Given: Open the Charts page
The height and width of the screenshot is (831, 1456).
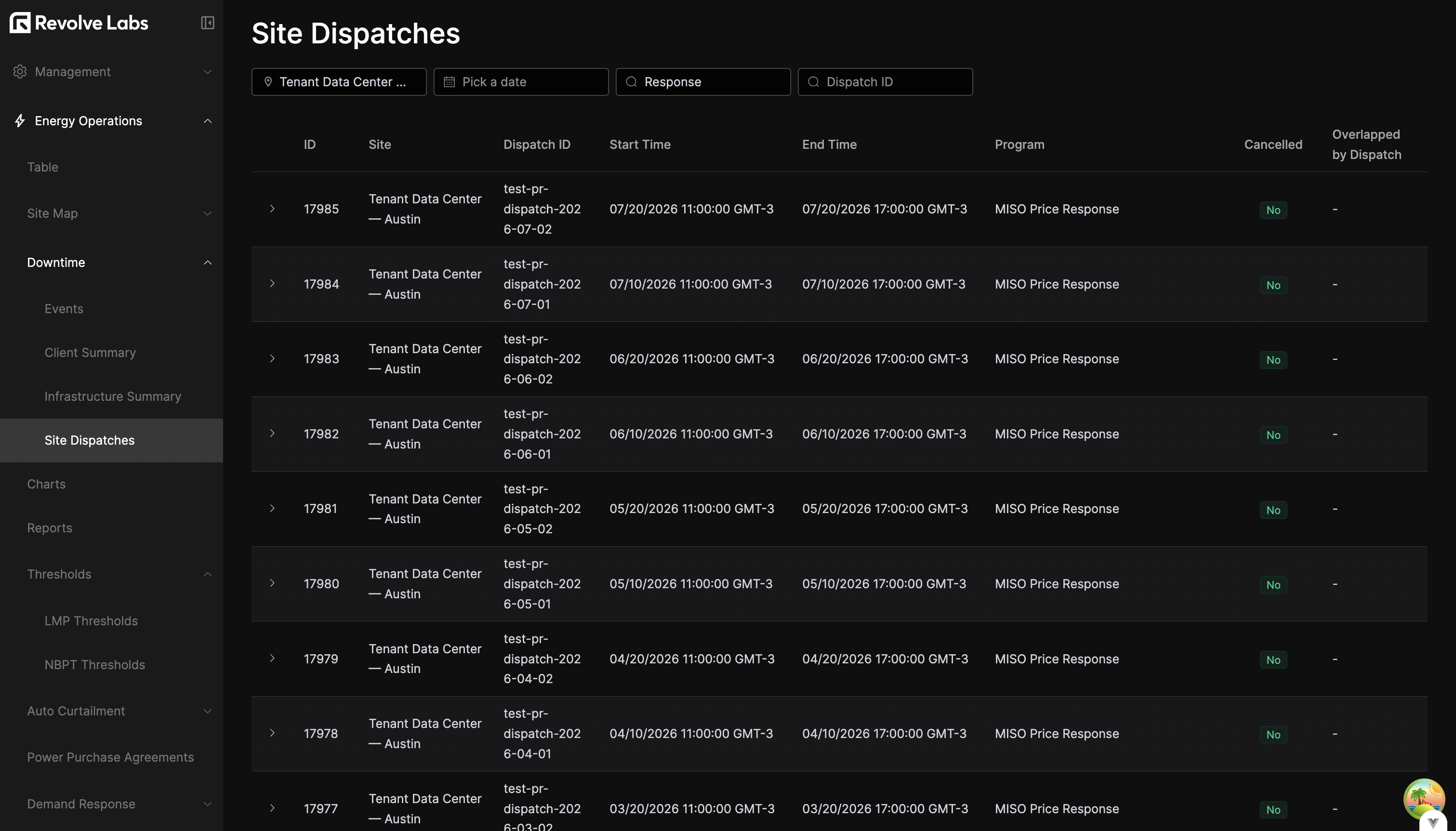Looking at the screenshot, I should point(46,485).
